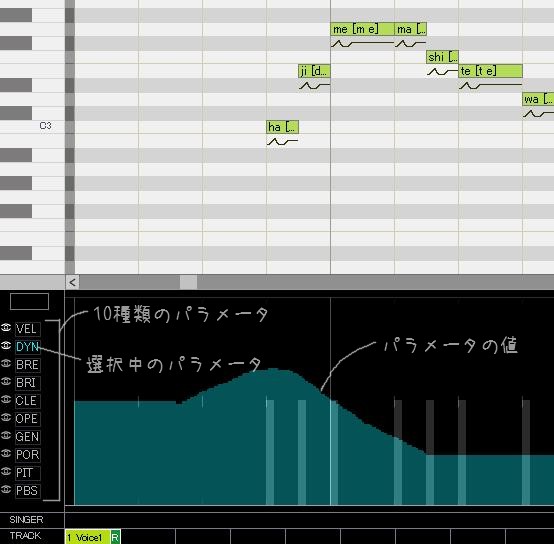Toggle visibility eye for PBS parameter
The width and height of the screenshot is (554, 544).
[x=6, y=490]
